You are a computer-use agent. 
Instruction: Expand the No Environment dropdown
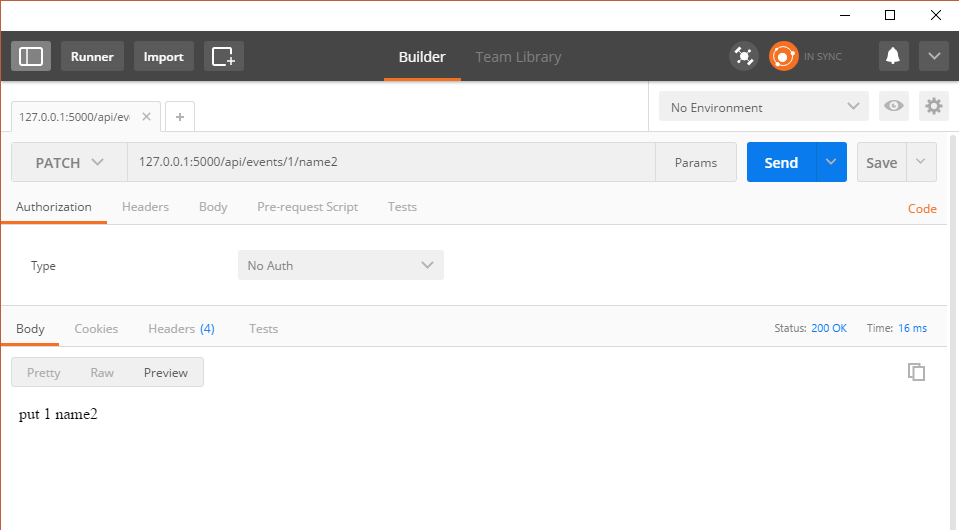click(x=764, y=107)
